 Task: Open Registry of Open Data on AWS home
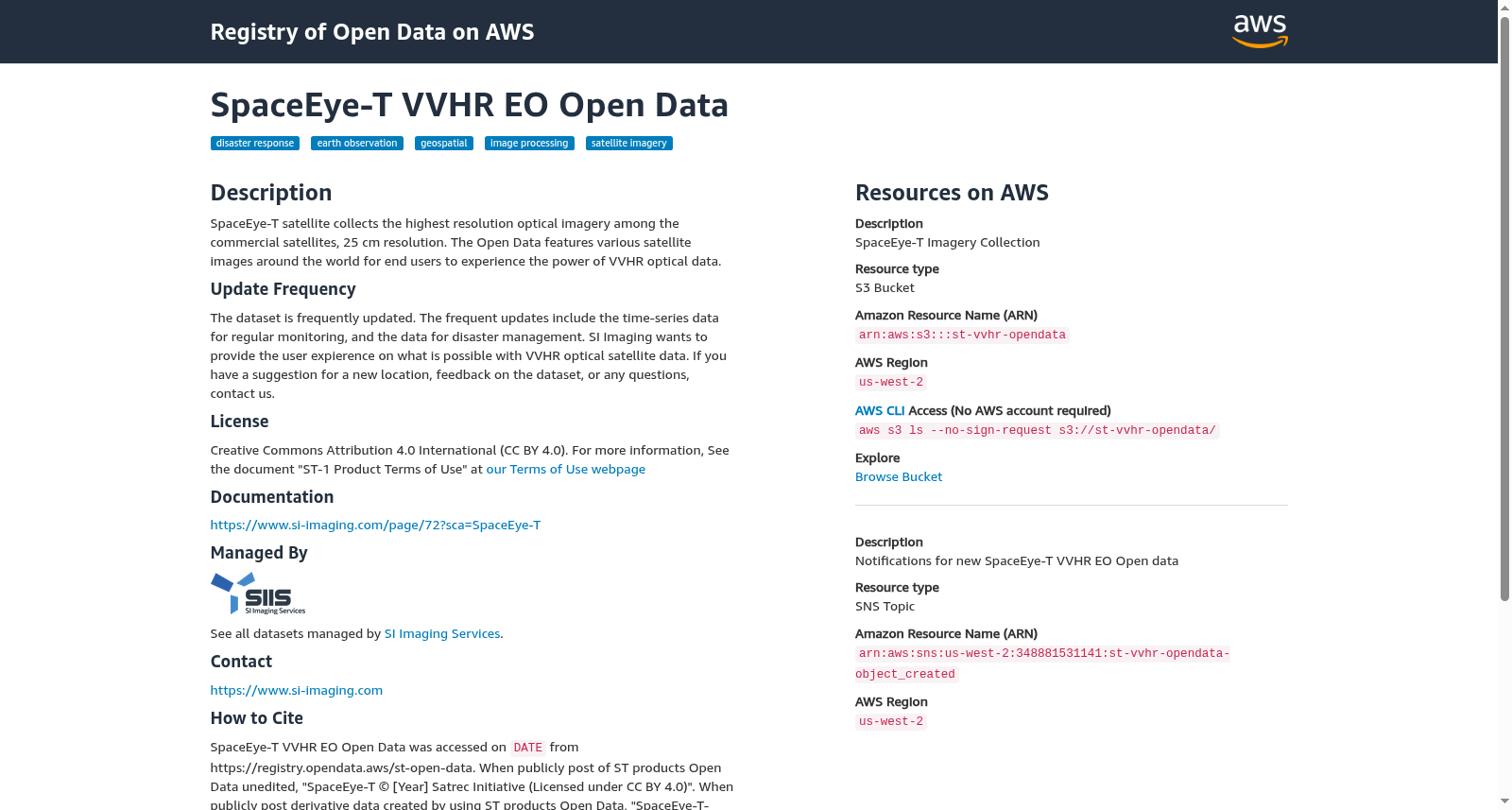tap(372, 32)
